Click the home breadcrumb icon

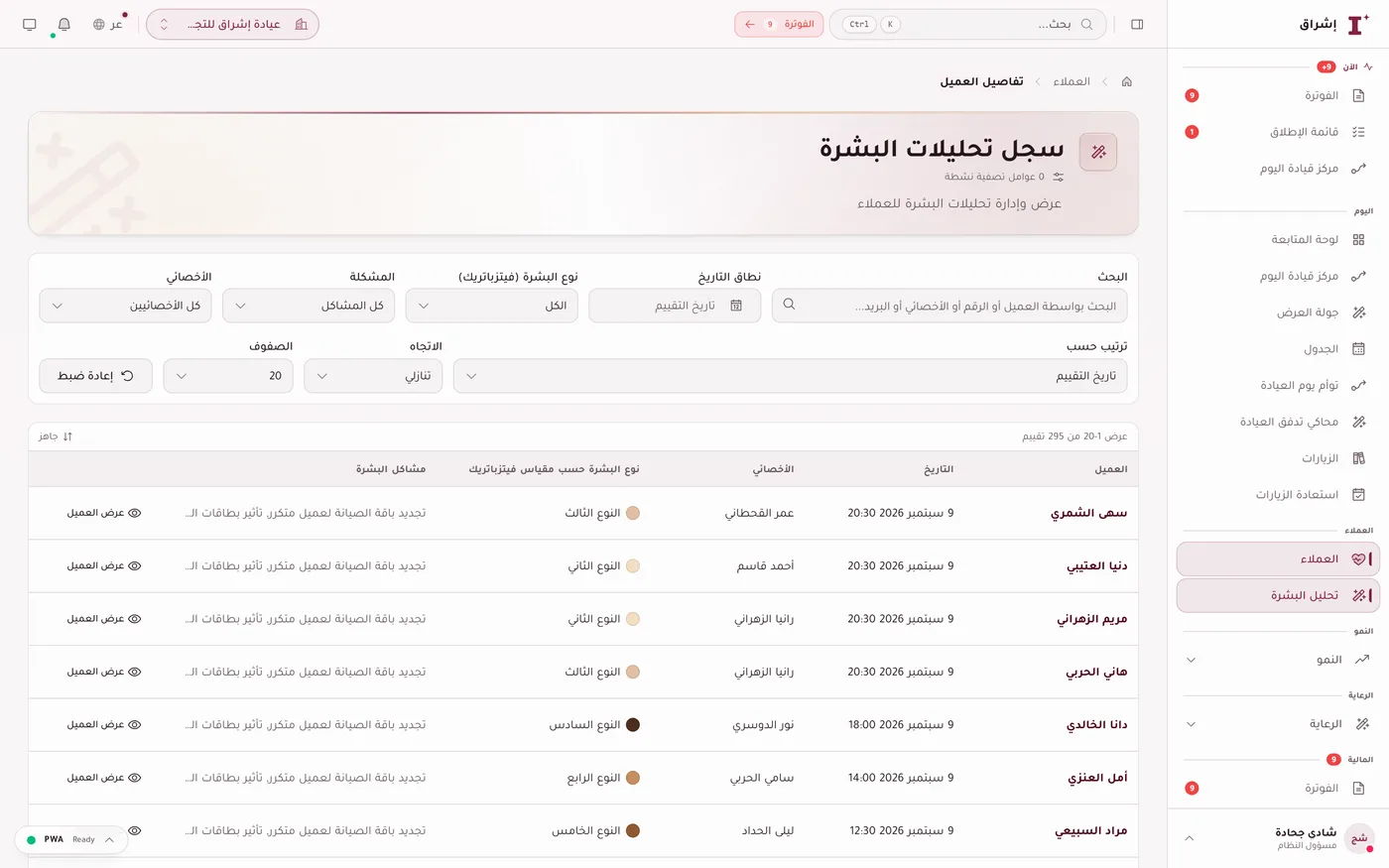(1127, 81)
